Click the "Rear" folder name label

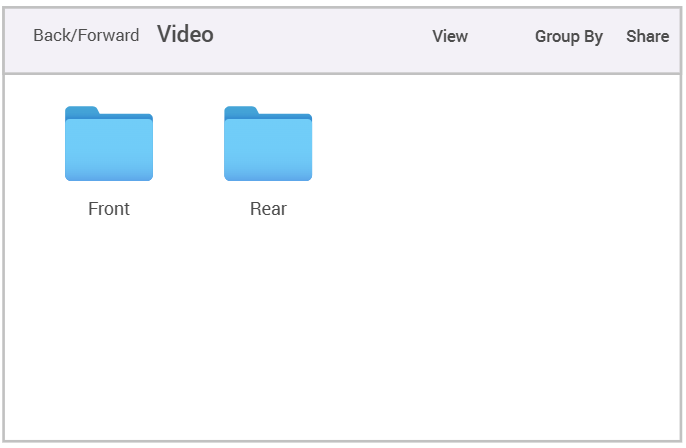click(x=268, y=209)
